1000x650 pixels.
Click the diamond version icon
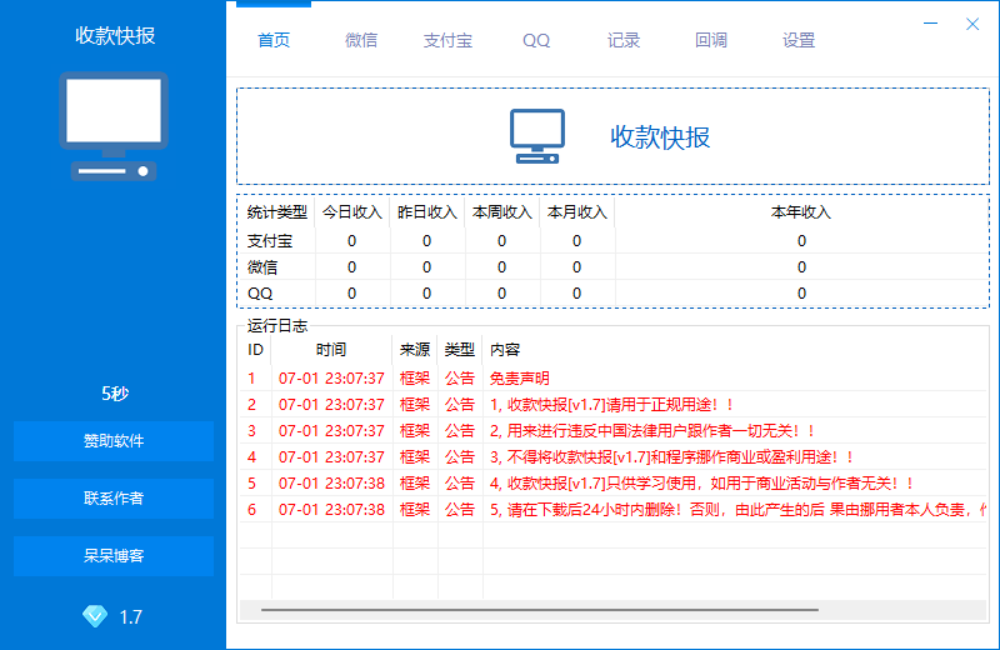tap(95, 616)
